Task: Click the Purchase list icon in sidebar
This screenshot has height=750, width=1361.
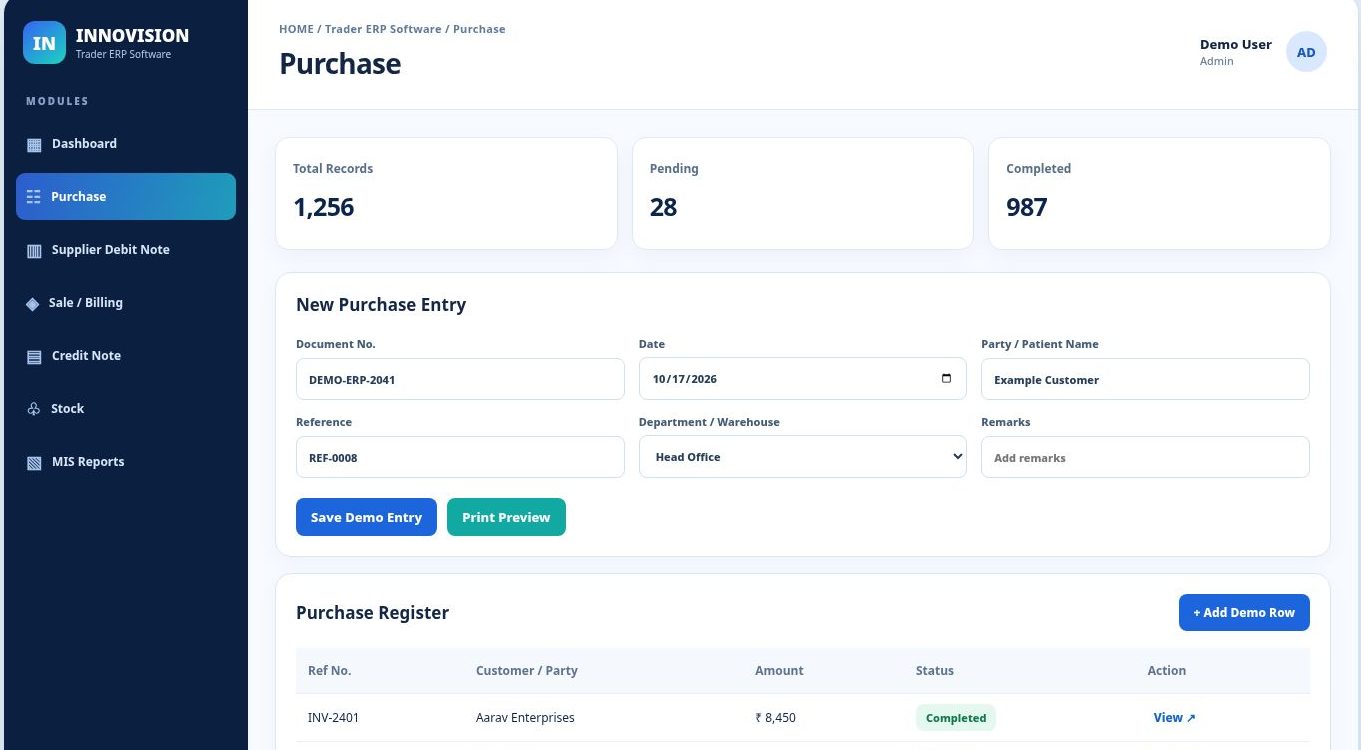Action: tap(34, 197)
